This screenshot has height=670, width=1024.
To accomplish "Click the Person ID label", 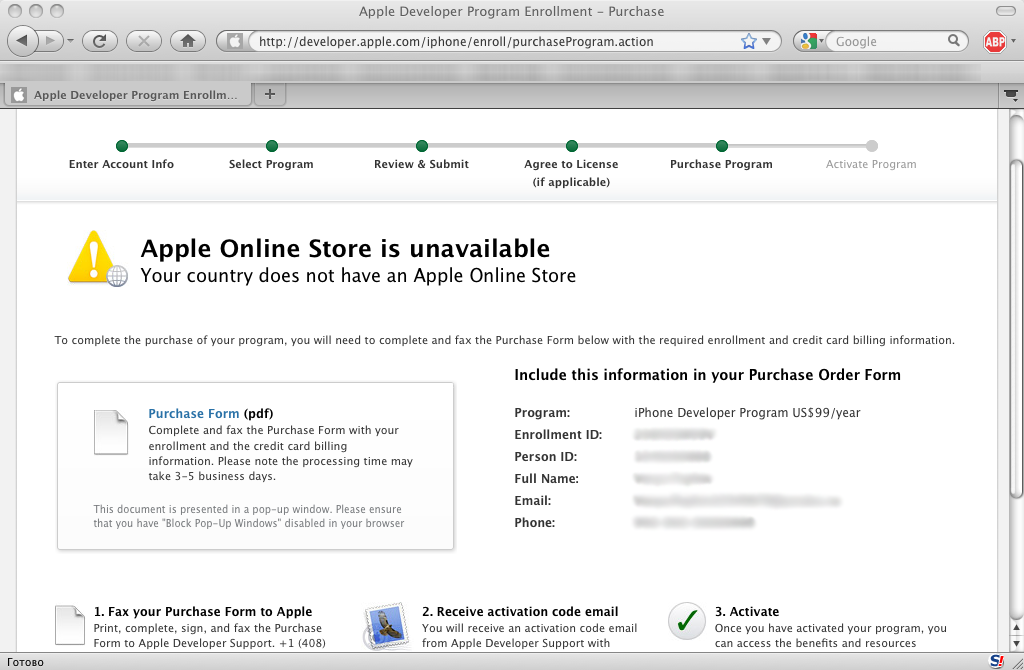I will tap(545, 456).
